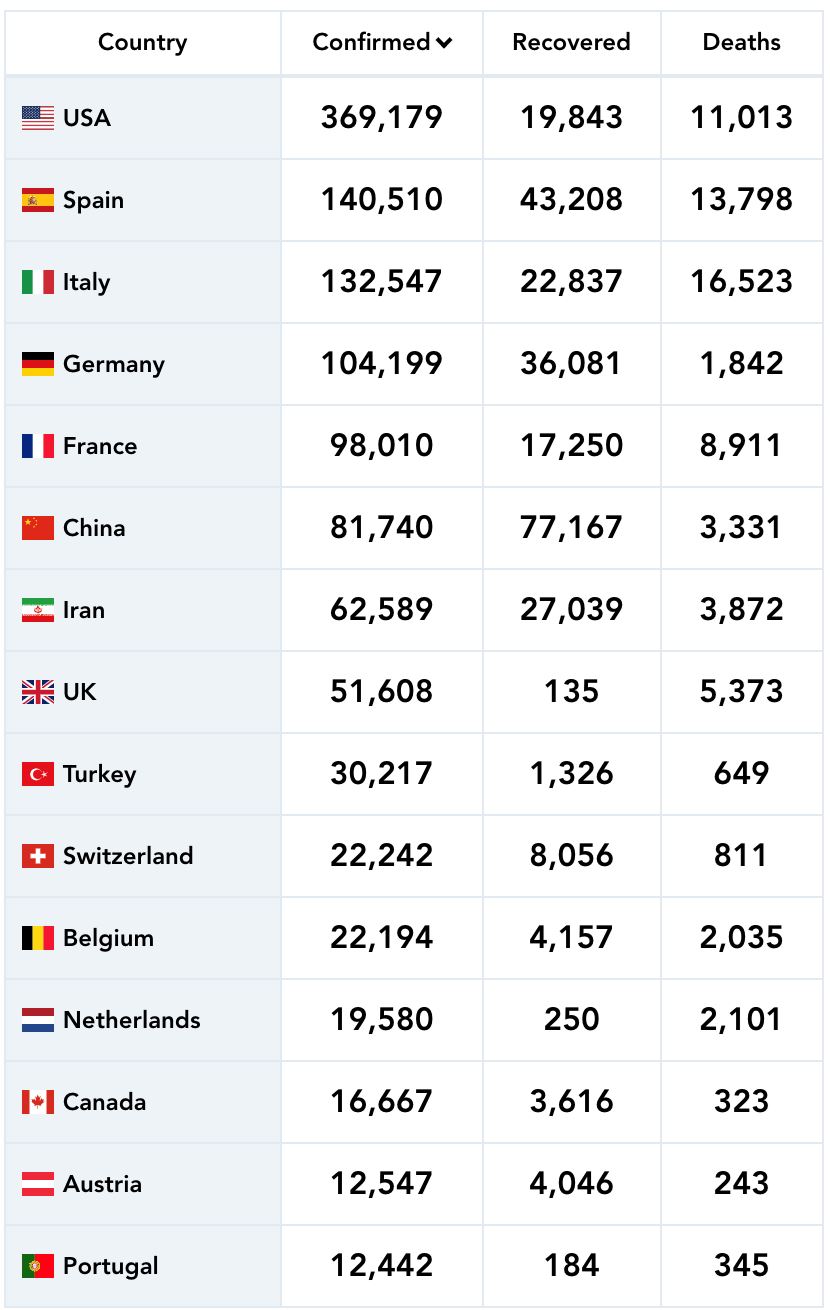Image resolution: width=830 pixels, height=1310 pixels.
Task: Click the USA flag icon
Action: click(38, 118)
